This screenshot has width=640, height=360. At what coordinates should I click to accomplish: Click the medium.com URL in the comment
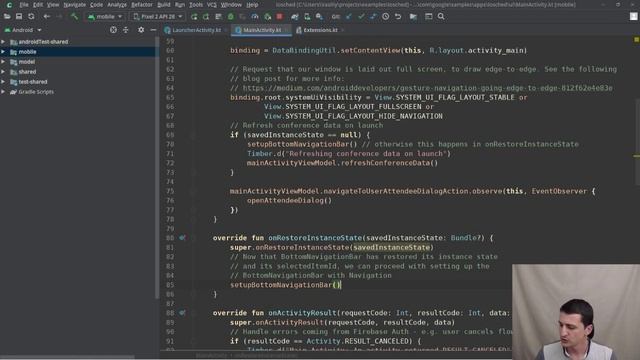tap(427, 88)
